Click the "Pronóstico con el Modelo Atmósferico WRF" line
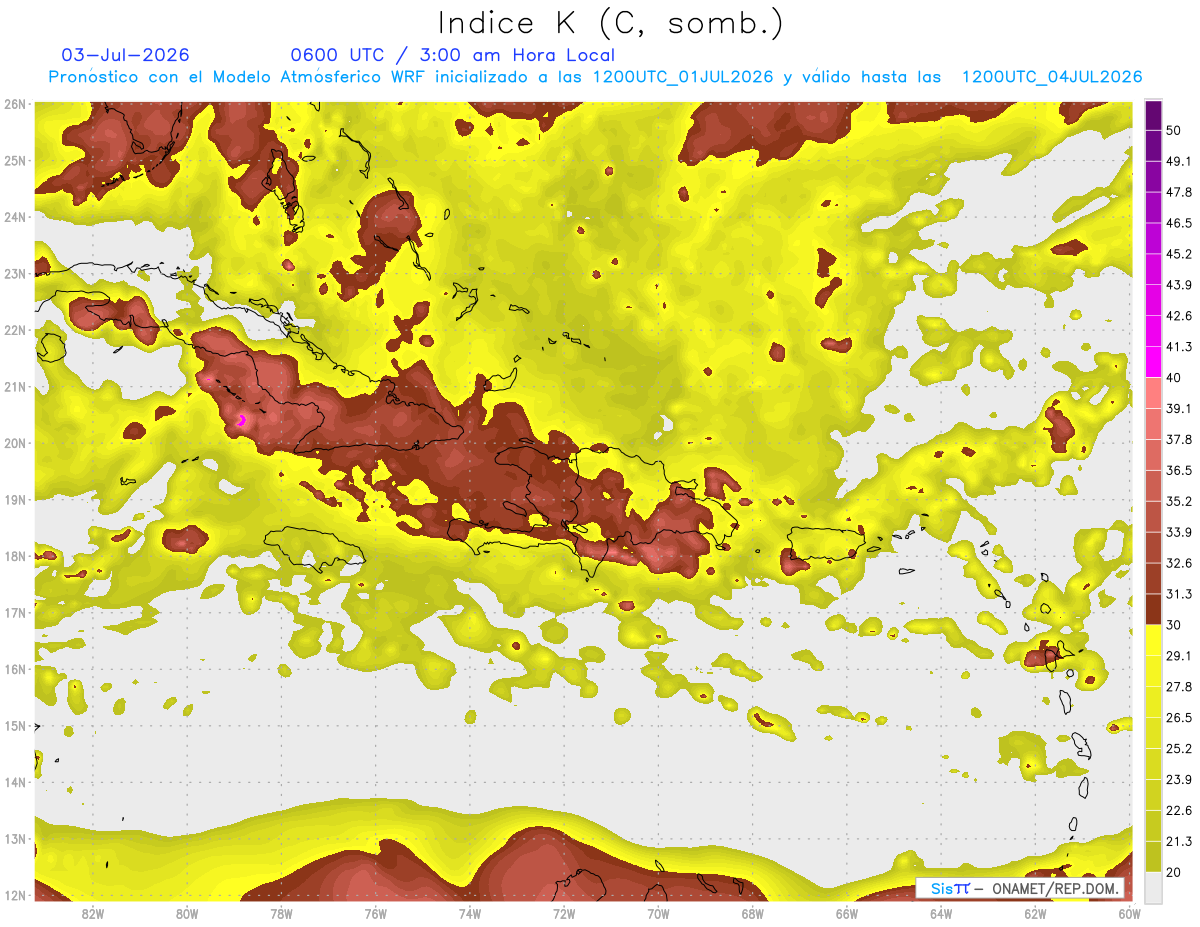 tap(595, 77)
